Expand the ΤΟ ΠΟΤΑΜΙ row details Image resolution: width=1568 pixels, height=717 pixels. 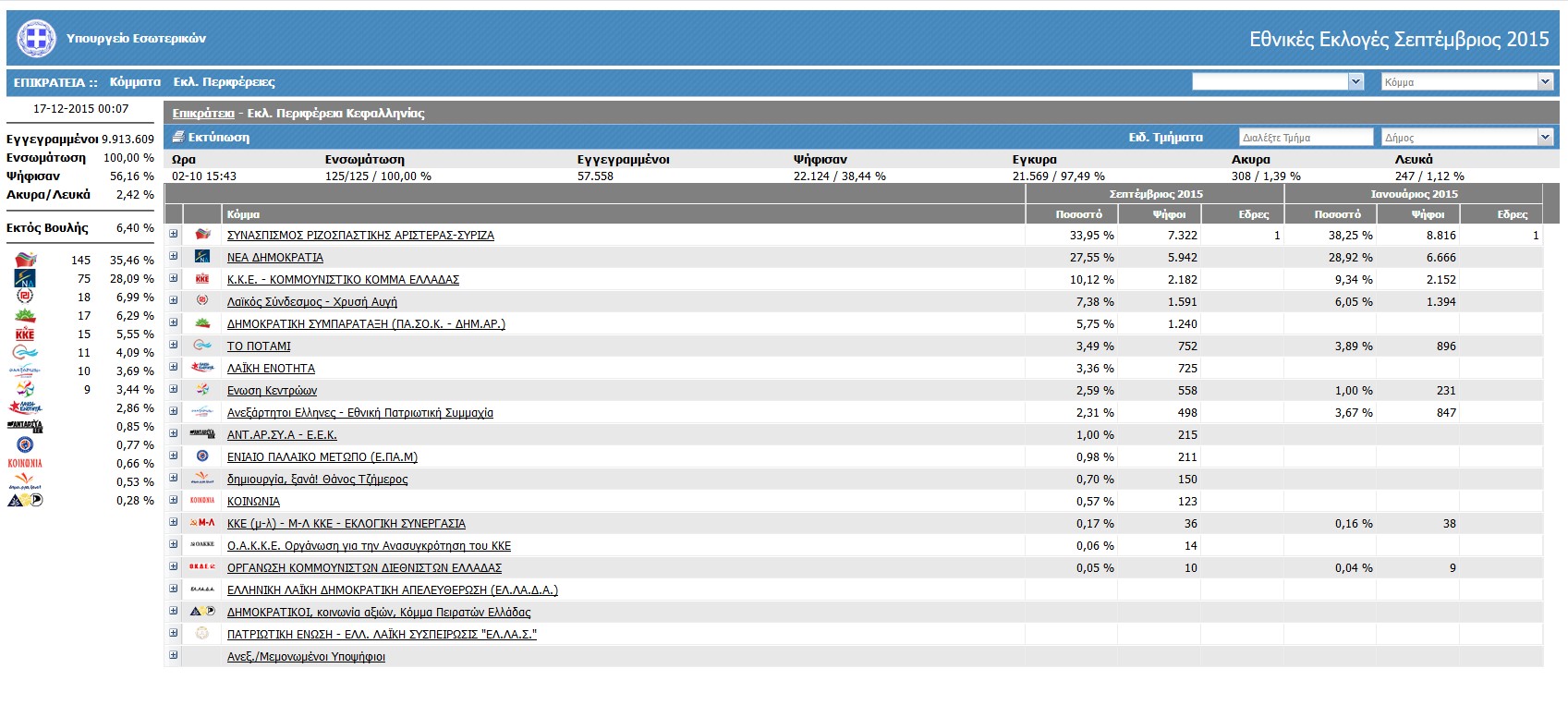[173, 345]
